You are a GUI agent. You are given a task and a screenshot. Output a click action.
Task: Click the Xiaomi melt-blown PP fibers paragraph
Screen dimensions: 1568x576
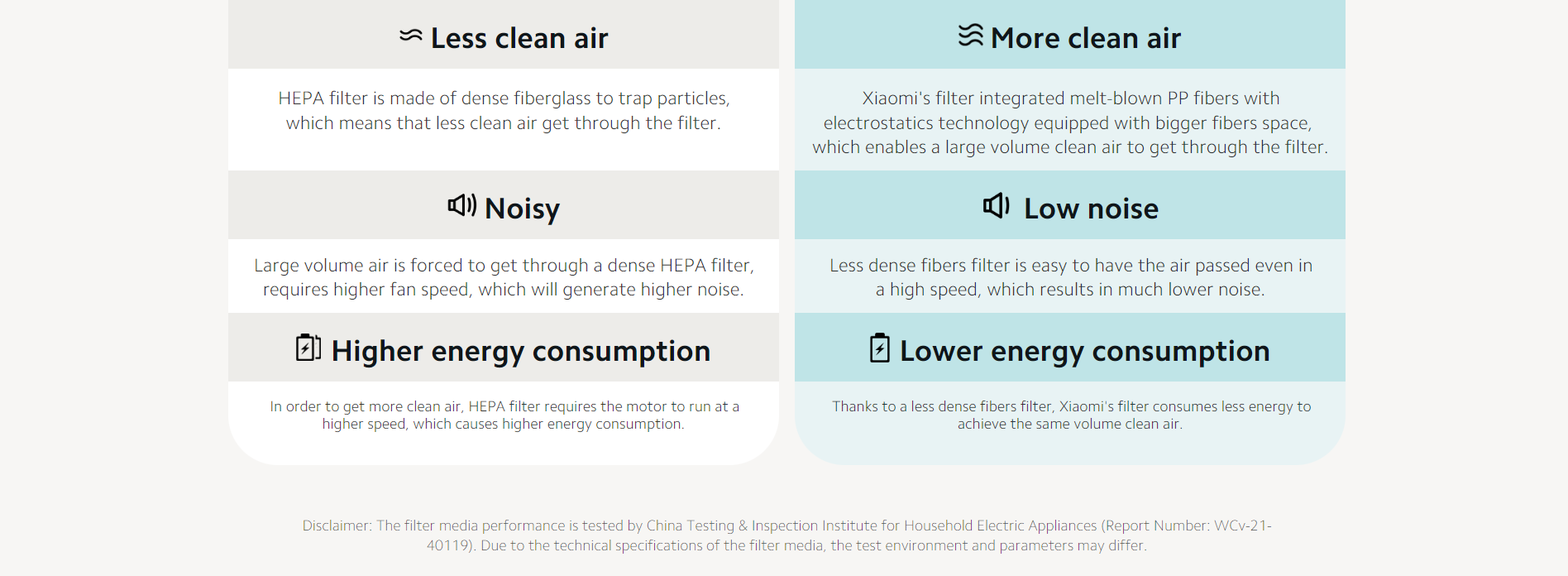click(x=1070, y=122)
